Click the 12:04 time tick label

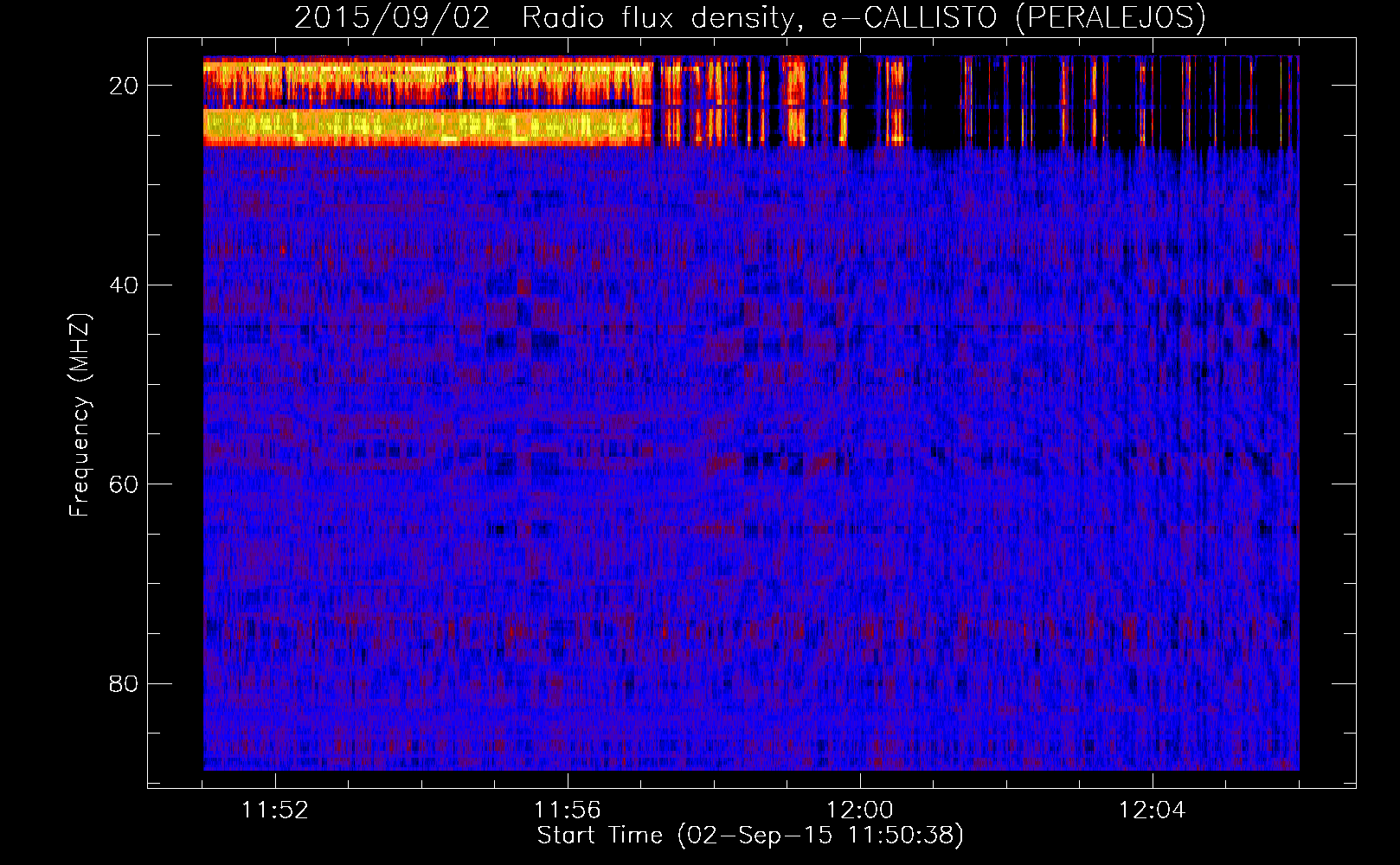1153,811
